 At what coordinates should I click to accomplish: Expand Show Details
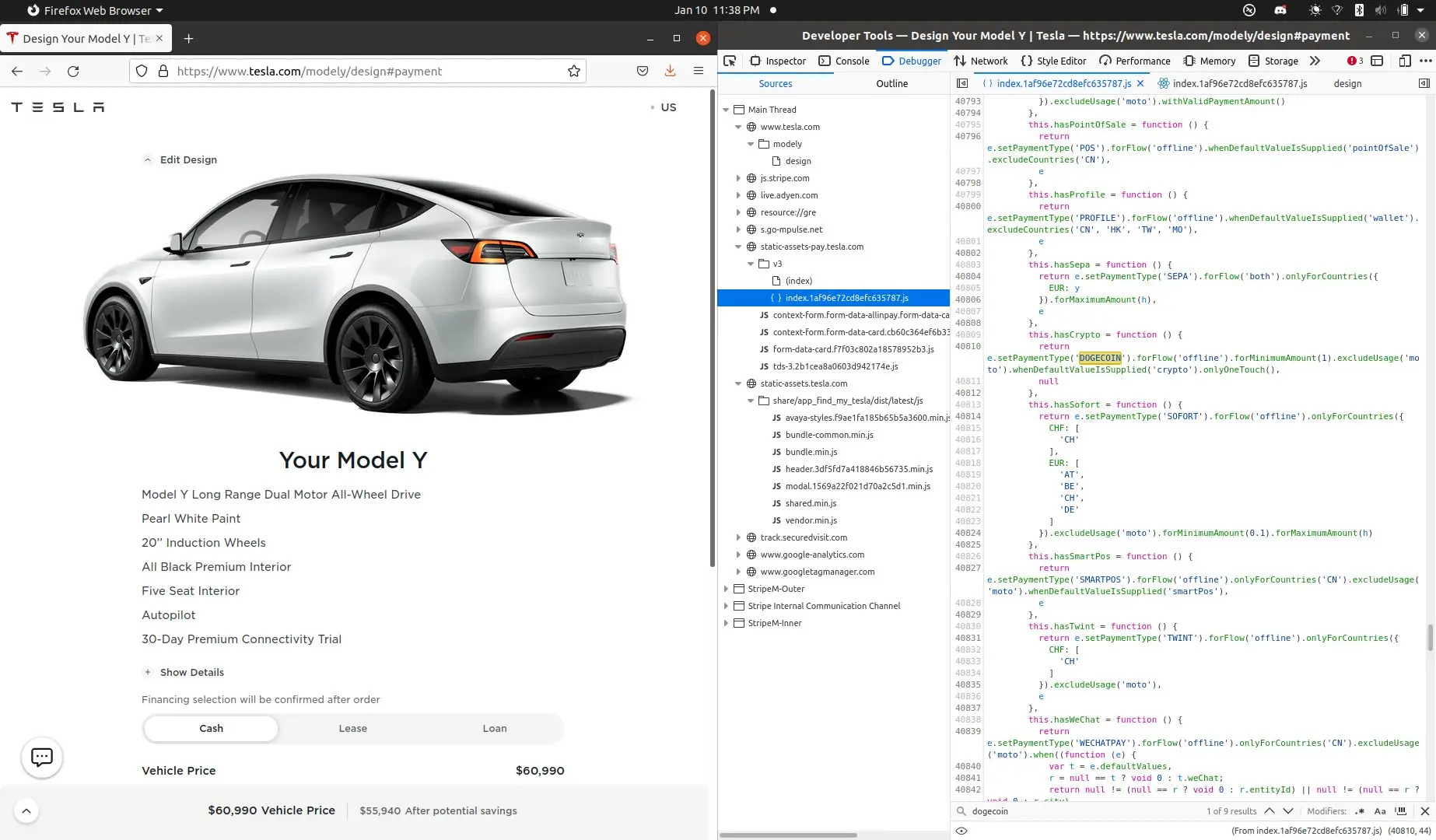(x=184, y=672)
